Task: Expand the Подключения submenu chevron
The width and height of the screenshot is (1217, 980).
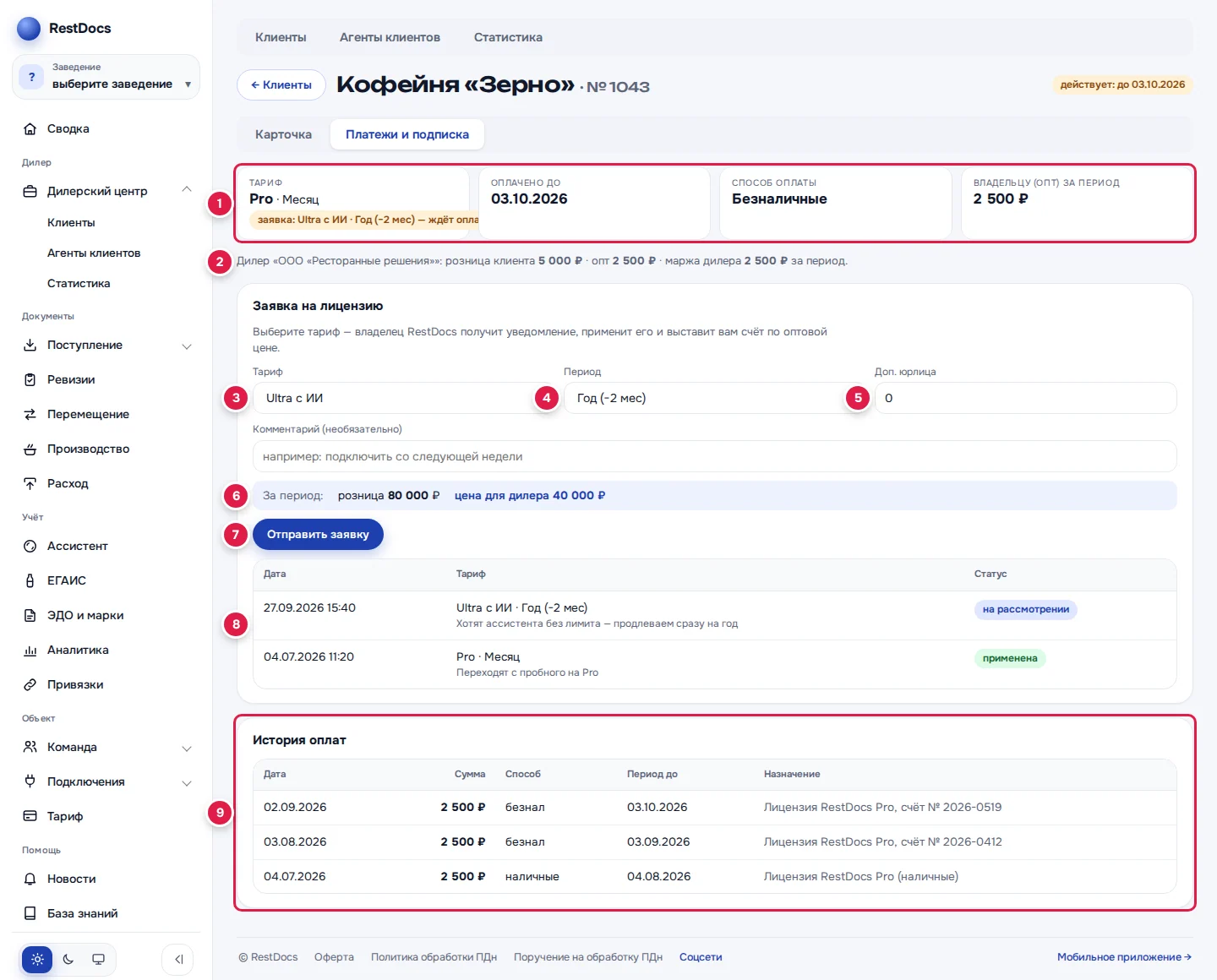Action: click(187, 783)
